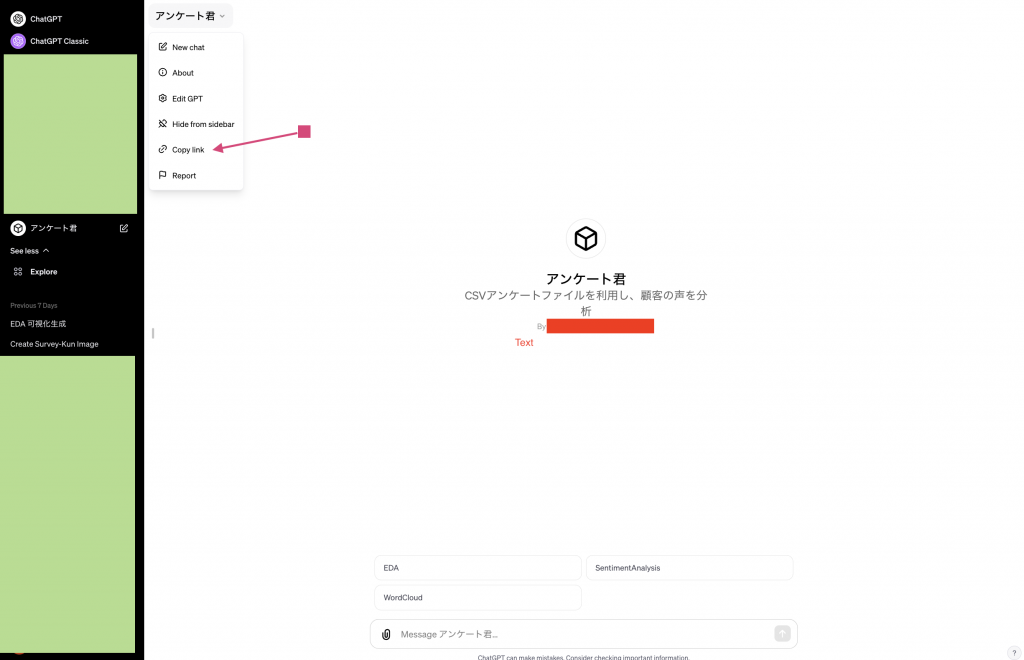Click the help question mark icon
Viewport: 1024px width, 660px height.
click(1013, 653)
